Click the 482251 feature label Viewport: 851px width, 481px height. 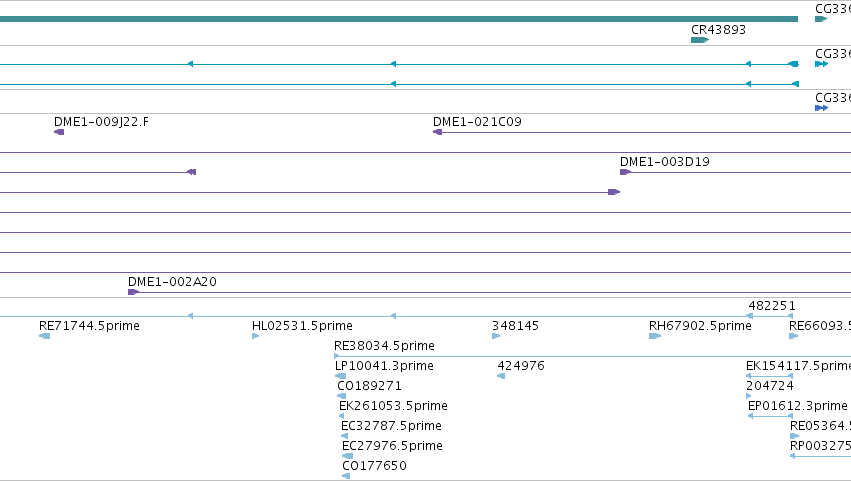tap(772, 306)
